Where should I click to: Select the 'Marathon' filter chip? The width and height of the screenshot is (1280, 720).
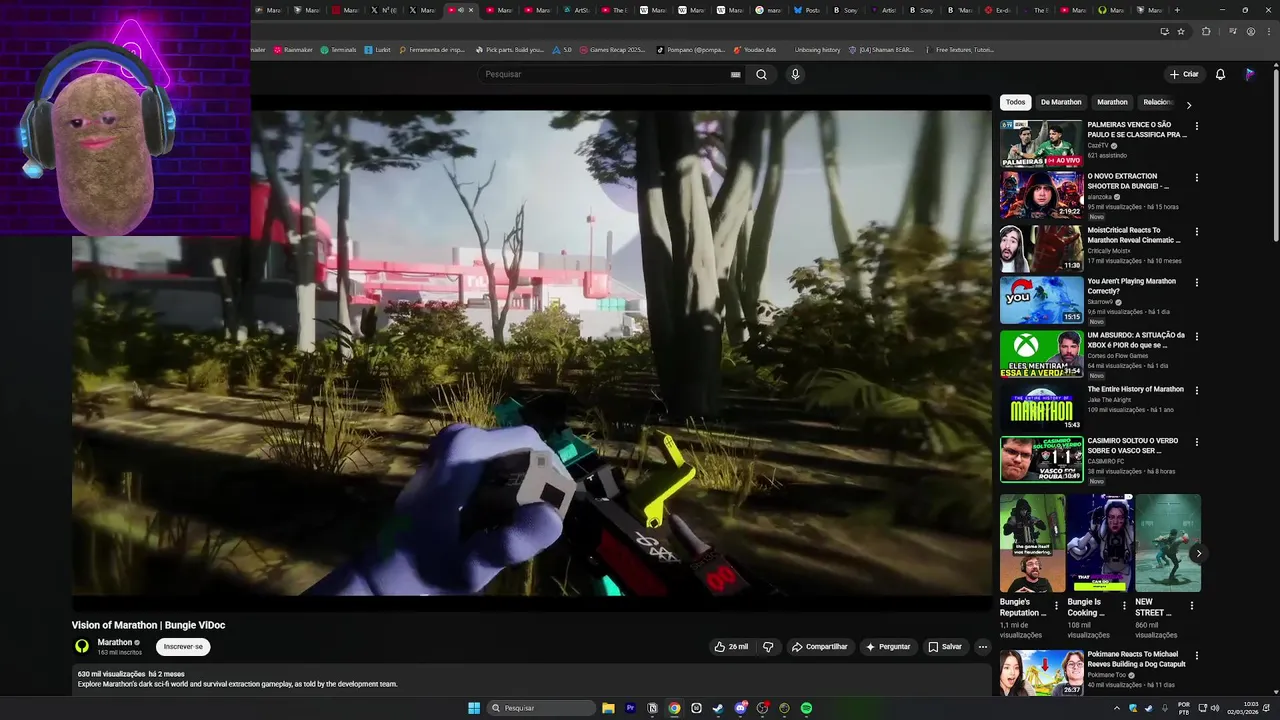(x=1112, y=102)
